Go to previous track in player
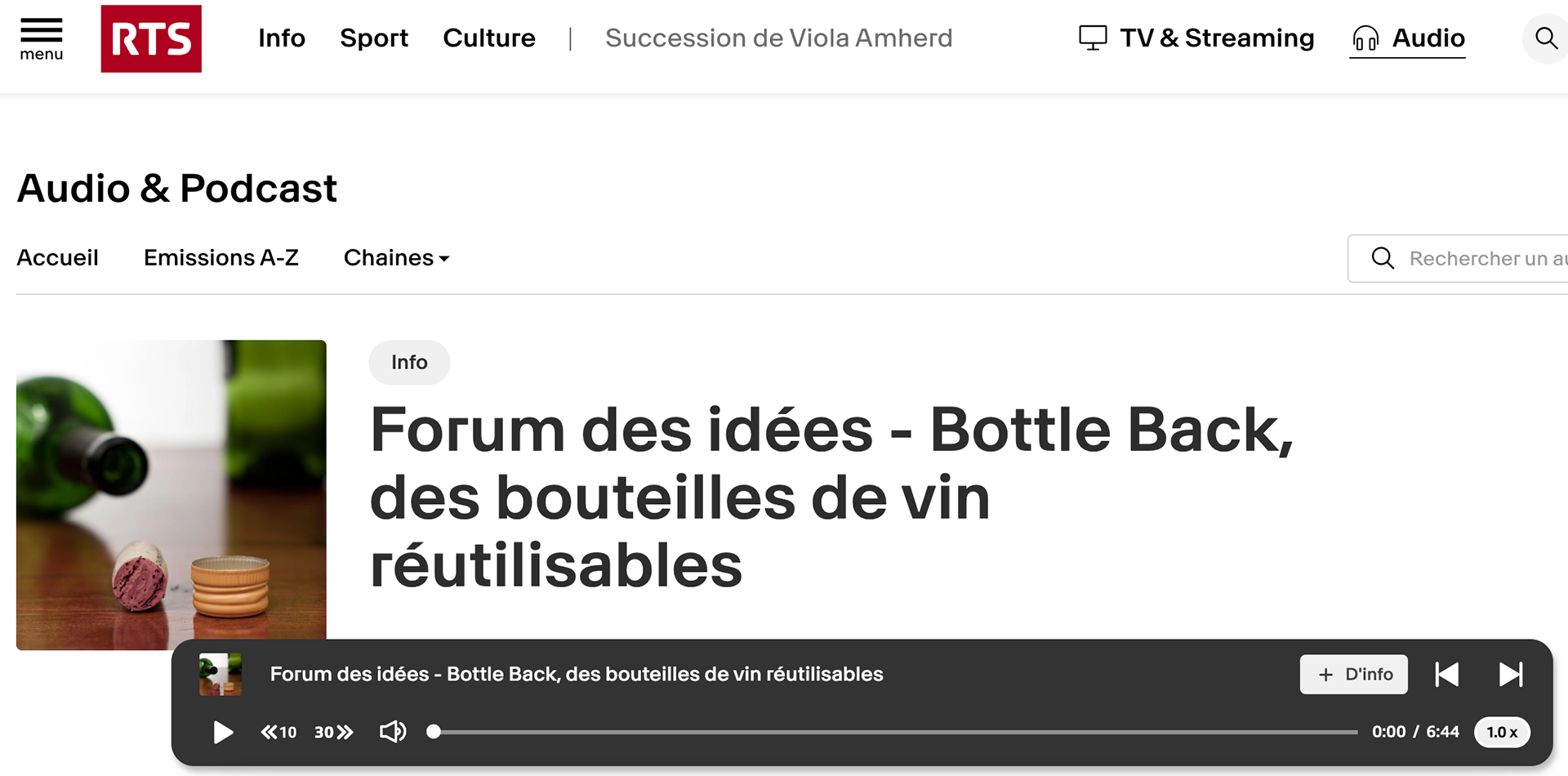The height and width of the screenshot is (776, 1568). pyautogui.click(x=1447, y=674)
